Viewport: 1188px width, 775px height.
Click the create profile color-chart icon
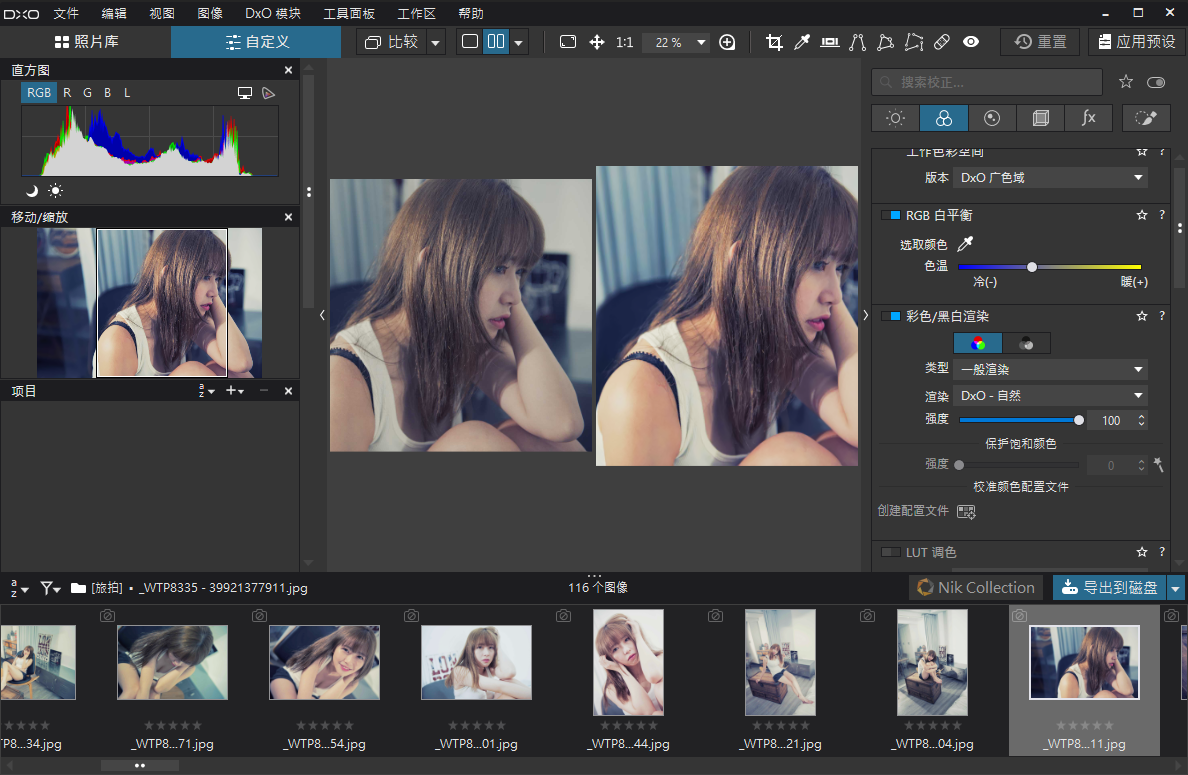pyautogui.click(x=966, y=511)
